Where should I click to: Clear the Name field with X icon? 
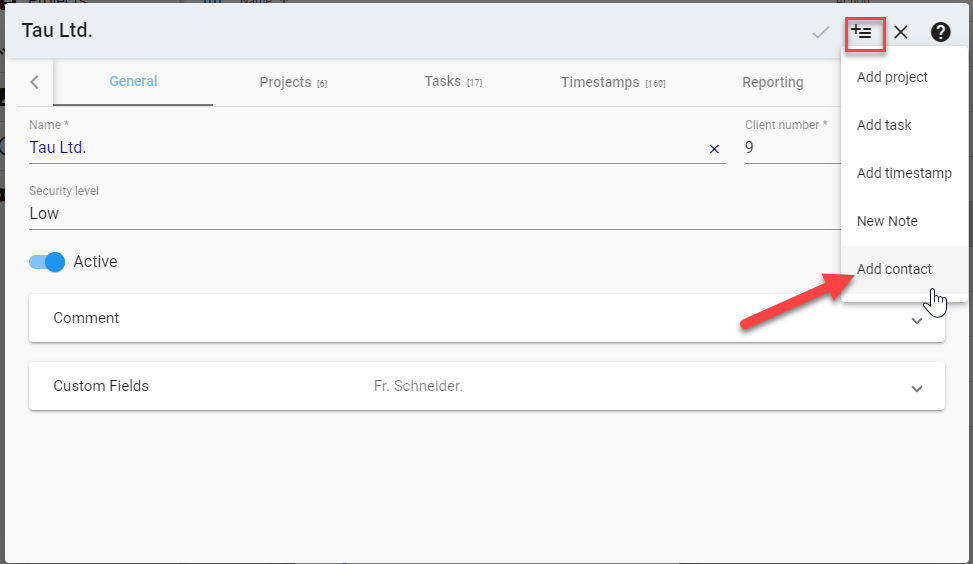pos(714,149)
